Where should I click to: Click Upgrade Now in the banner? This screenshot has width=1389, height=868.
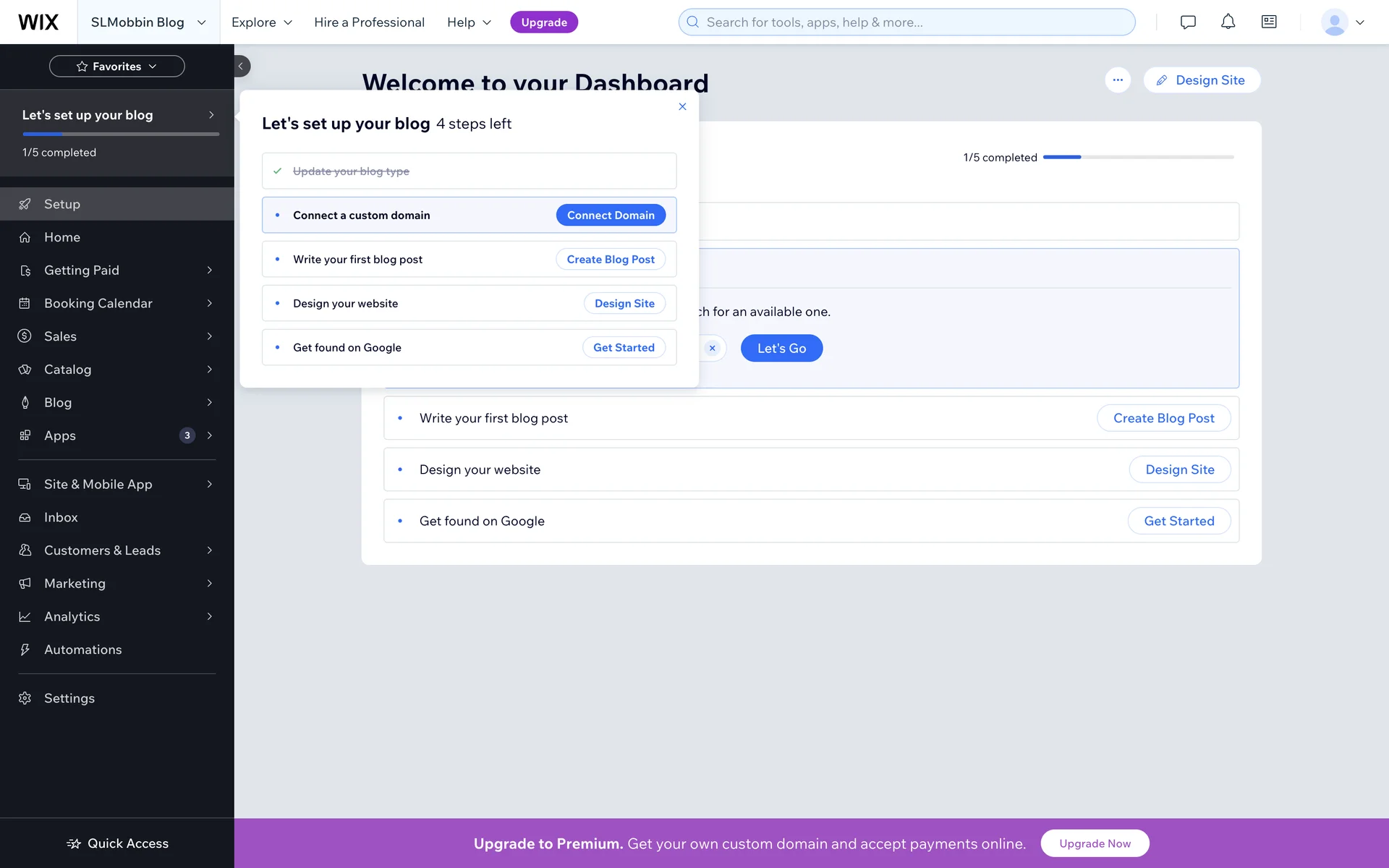pos(1095,843)
